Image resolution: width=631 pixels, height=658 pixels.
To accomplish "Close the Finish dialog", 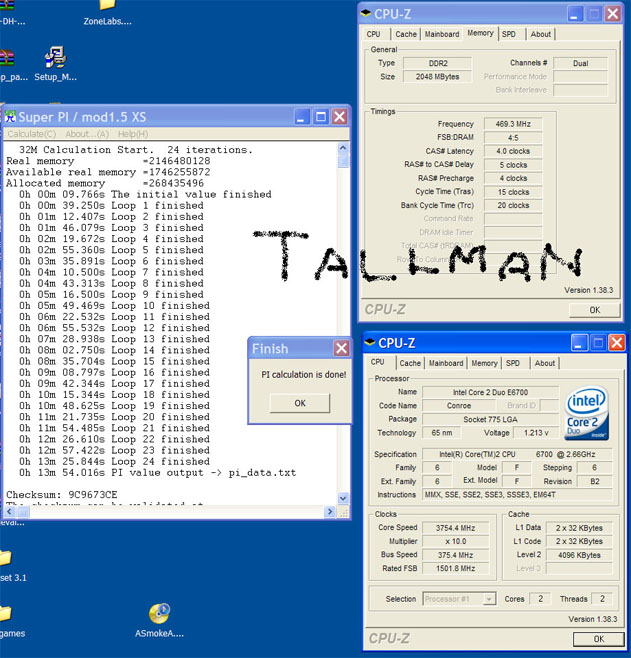I will coord(342,348).
